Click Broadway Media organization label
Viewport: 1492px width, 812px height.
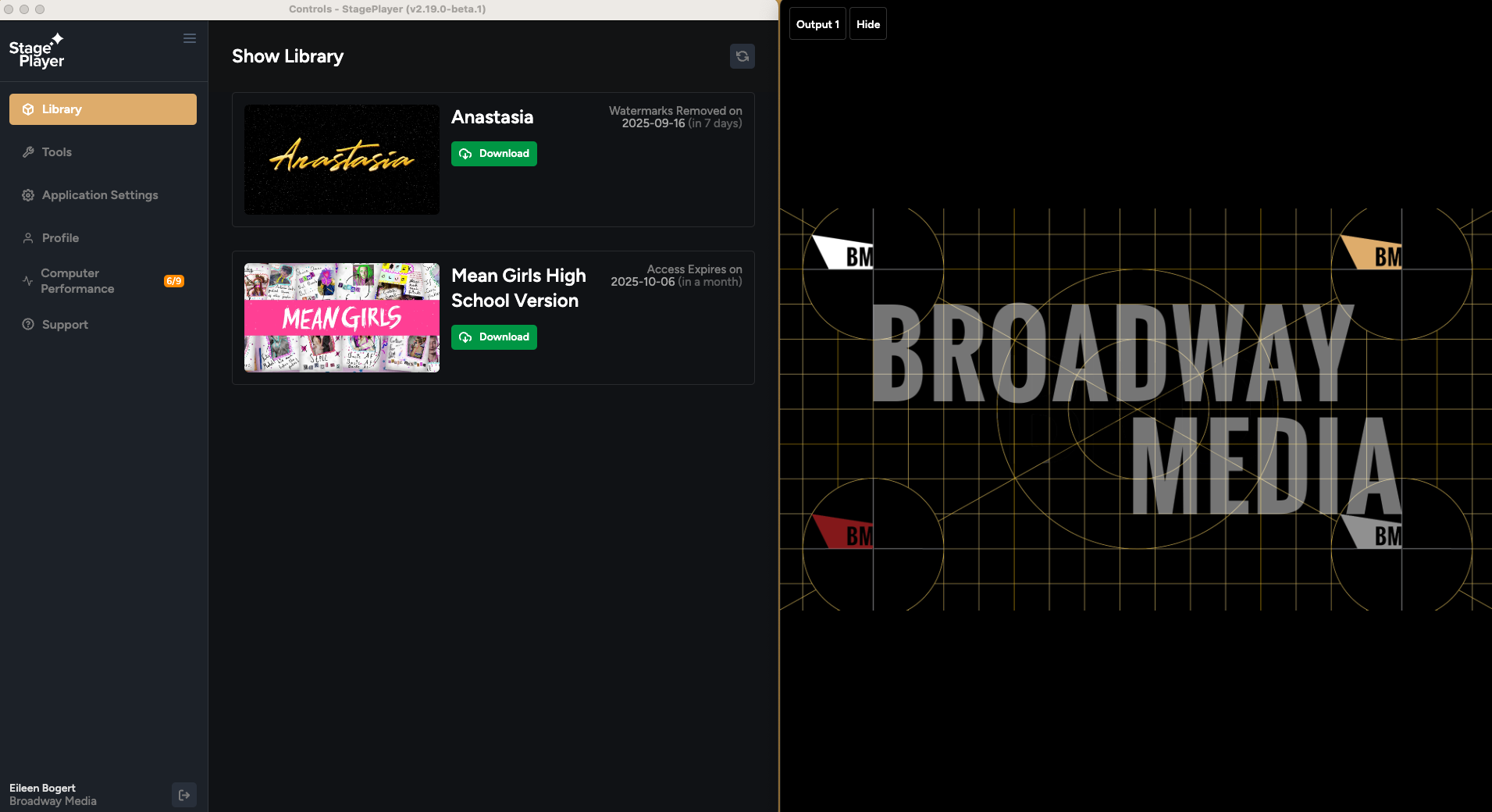click(x=53, y=801)
